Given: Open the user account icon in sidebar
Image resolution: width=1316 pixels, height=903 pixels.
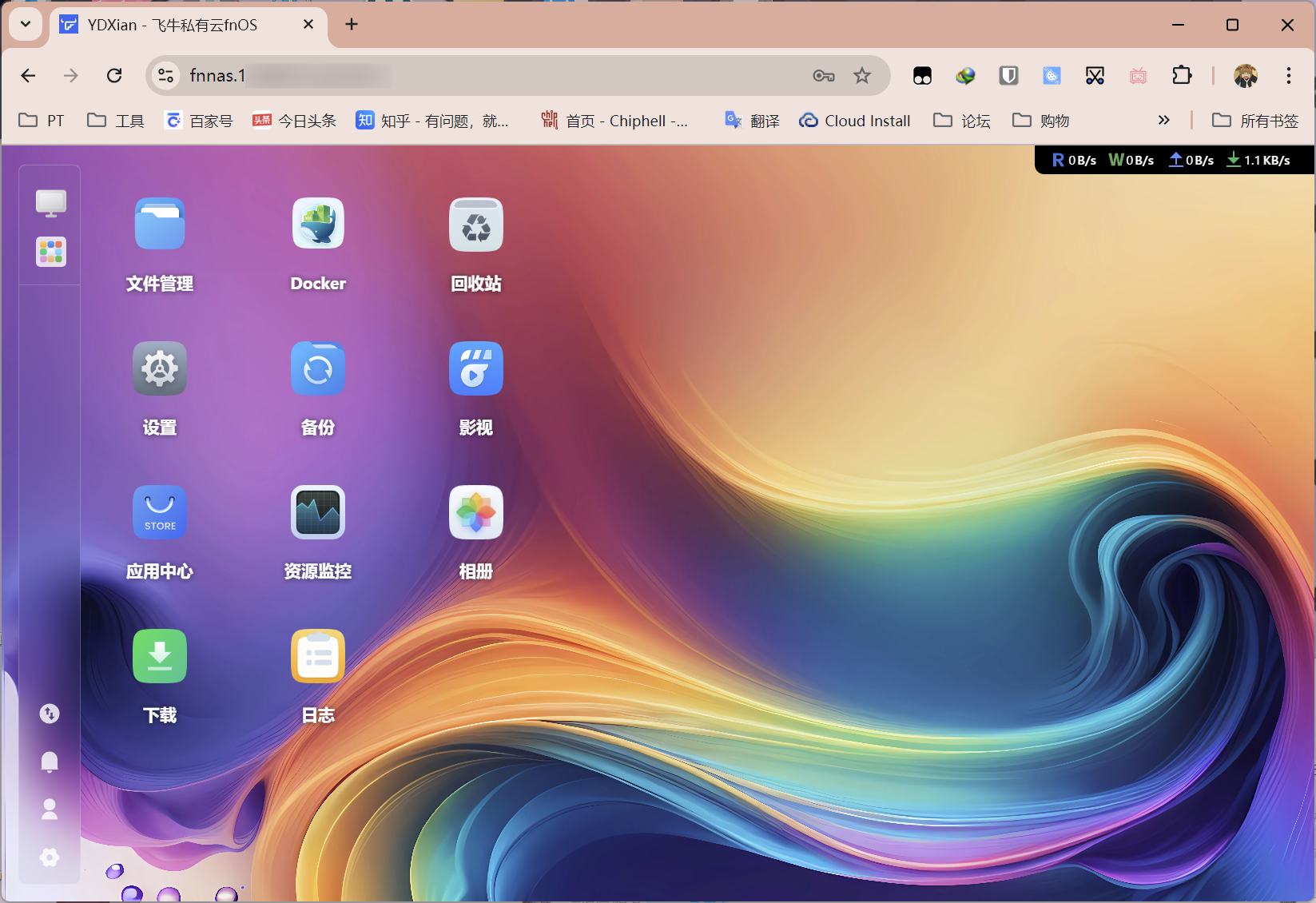Looking at the screenshot, I should (50, 810).
